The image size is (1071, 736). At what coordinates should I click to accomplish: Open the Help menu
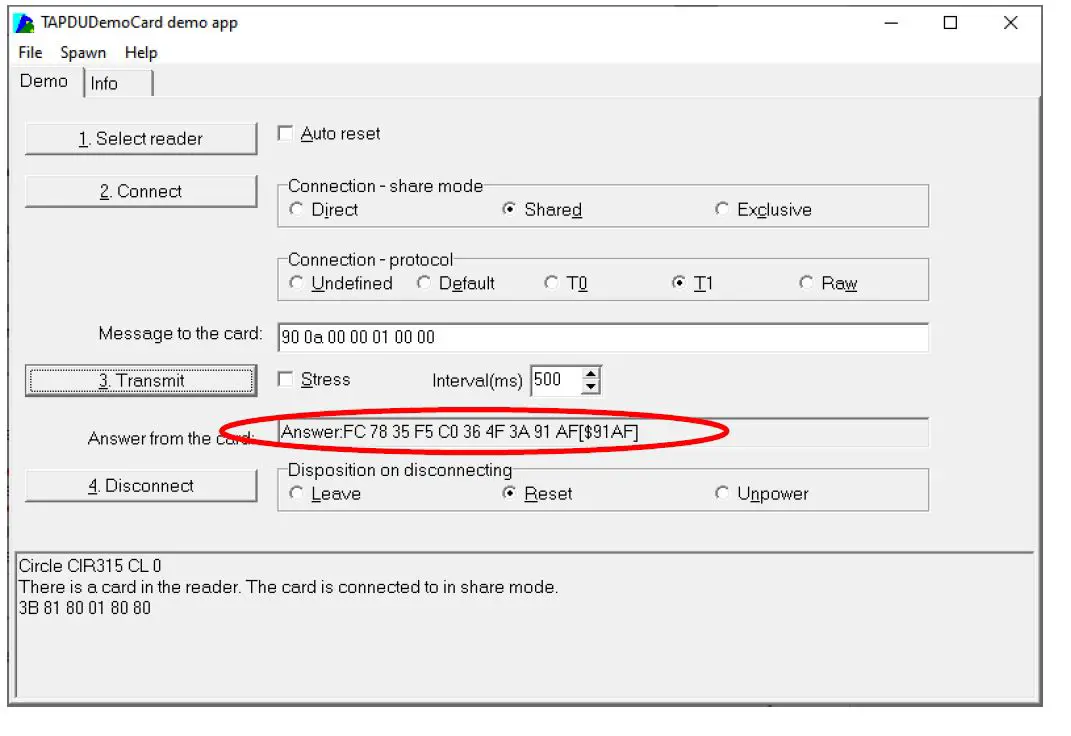141,53
